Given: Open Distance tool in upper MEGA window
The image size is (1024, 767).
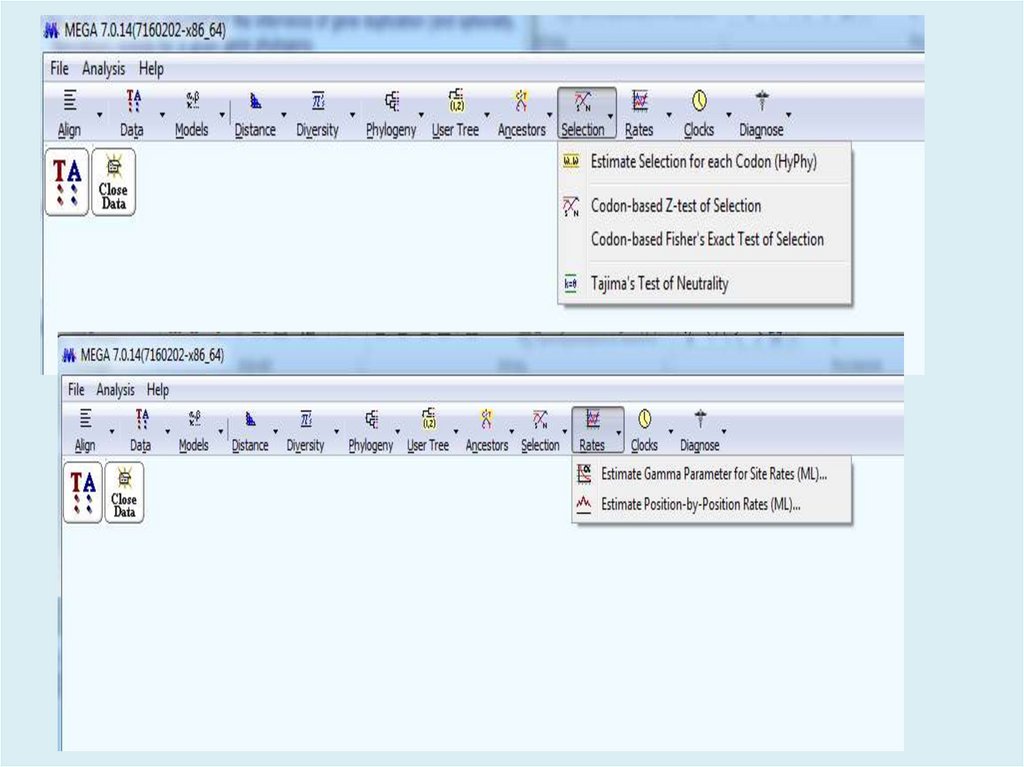Looking at the screenshot, I should tap(255, 114).
